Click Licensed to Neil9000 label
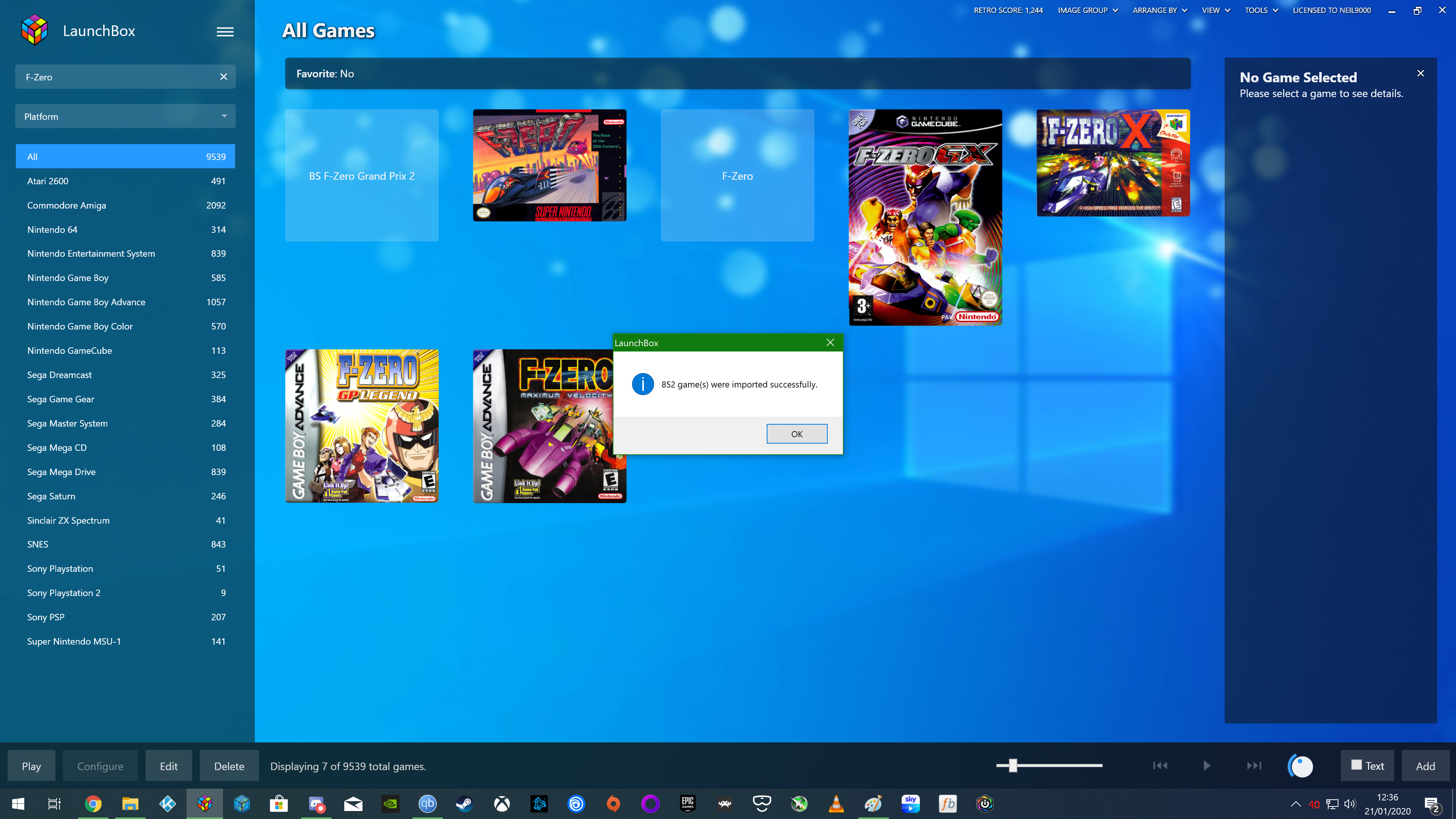The height and width of the screenshot is (819, 1456). (x=1332, y=10)
